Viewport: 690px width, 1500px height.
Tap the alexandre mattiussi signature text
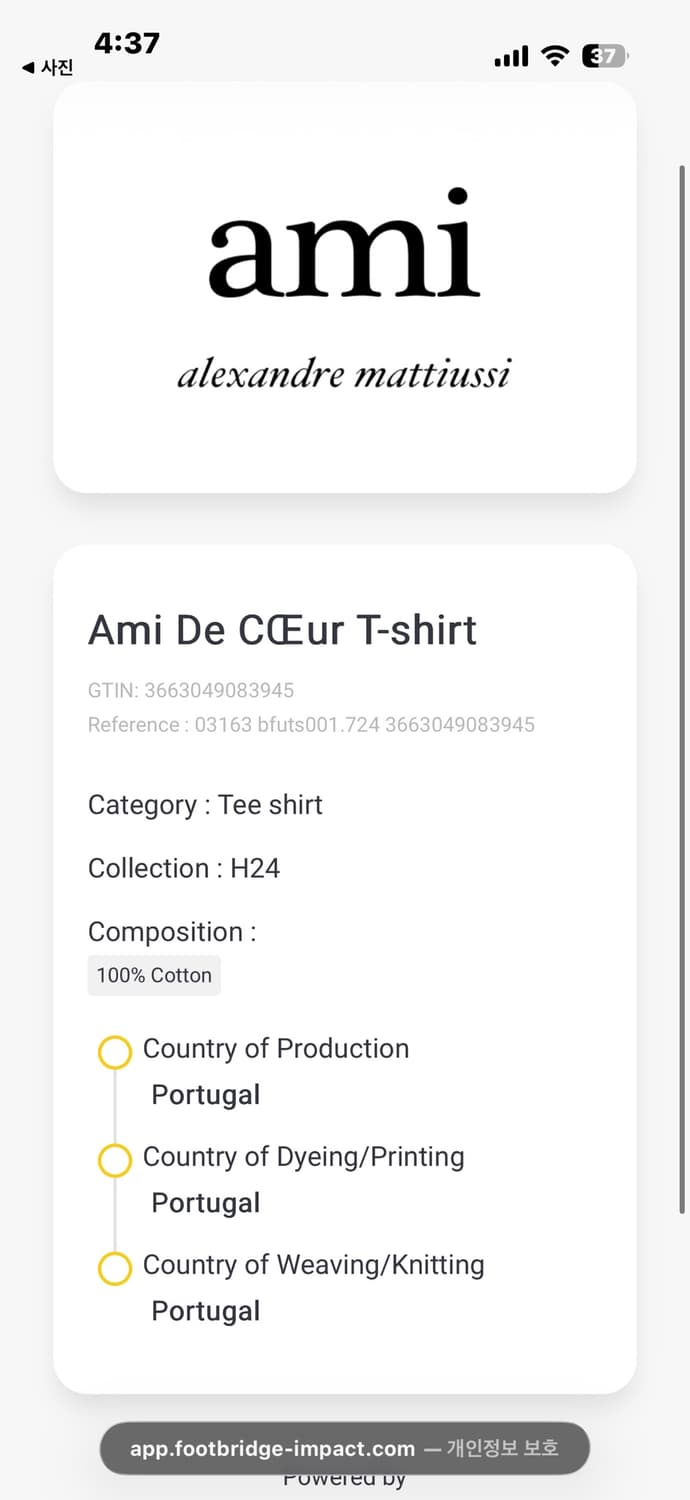344,374
